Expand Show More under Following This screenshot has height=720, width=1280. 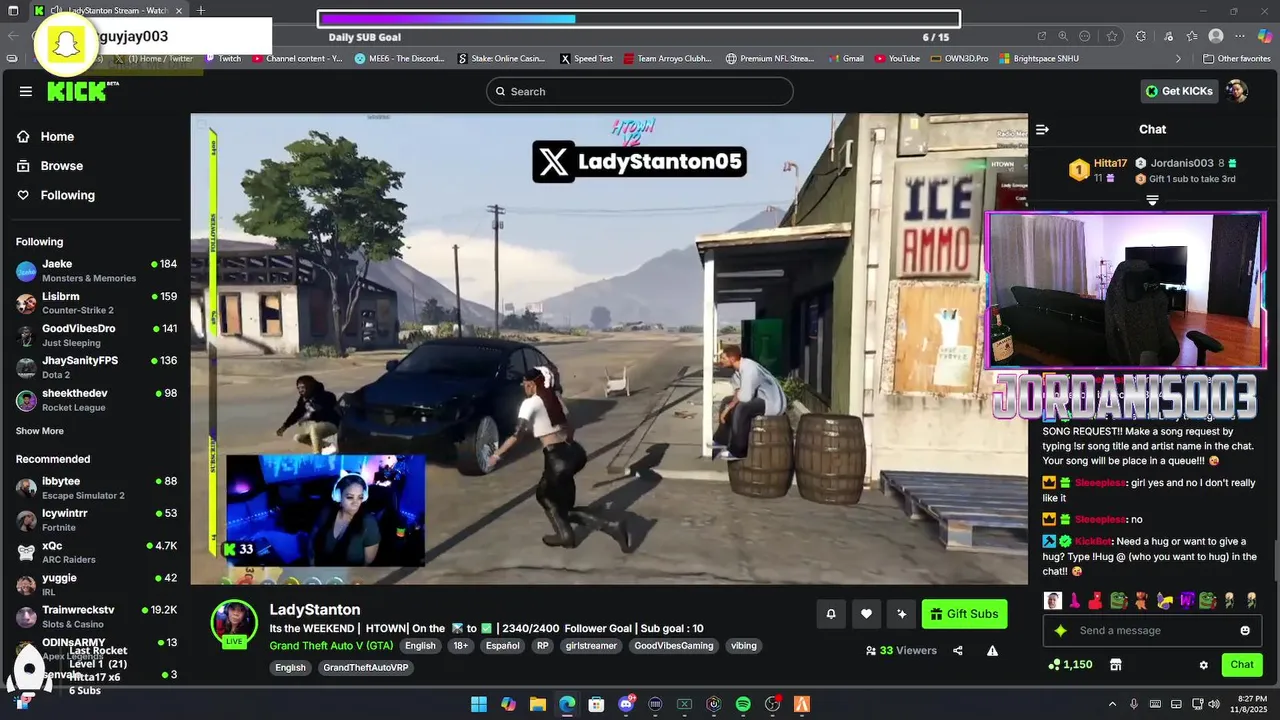click(x=40, y=431)
